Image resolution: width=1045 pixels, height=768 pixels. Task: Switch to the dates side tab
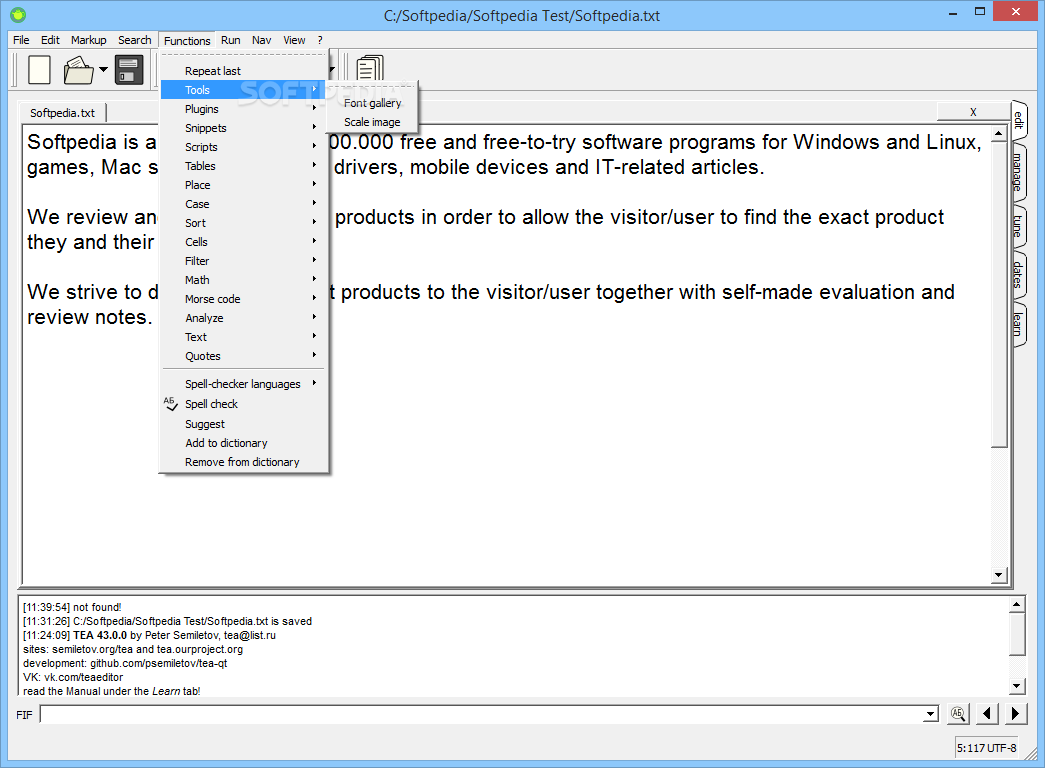(x=1018, y=275)
